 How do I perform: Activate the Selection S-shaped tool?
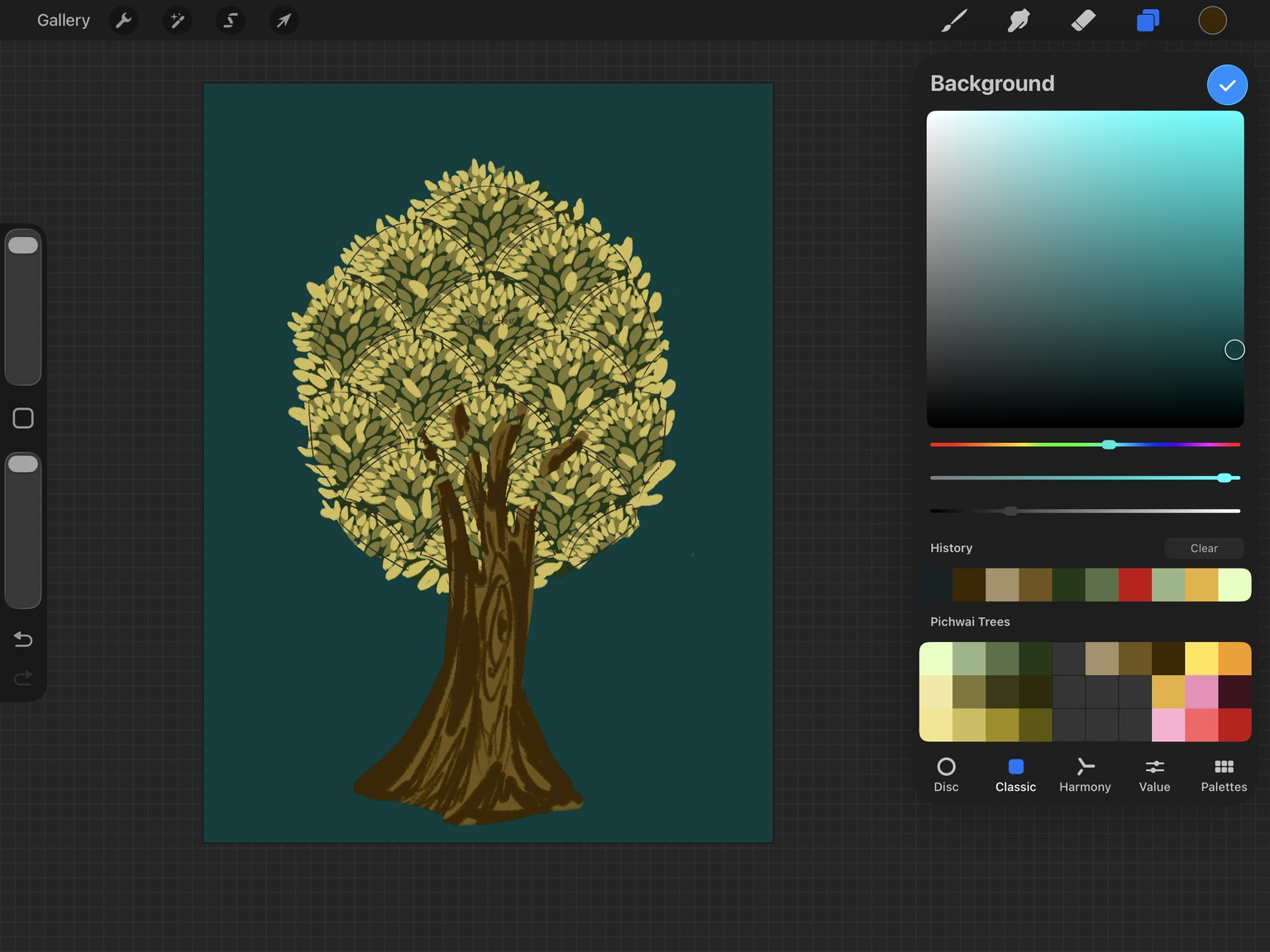(x=230, y=21)
